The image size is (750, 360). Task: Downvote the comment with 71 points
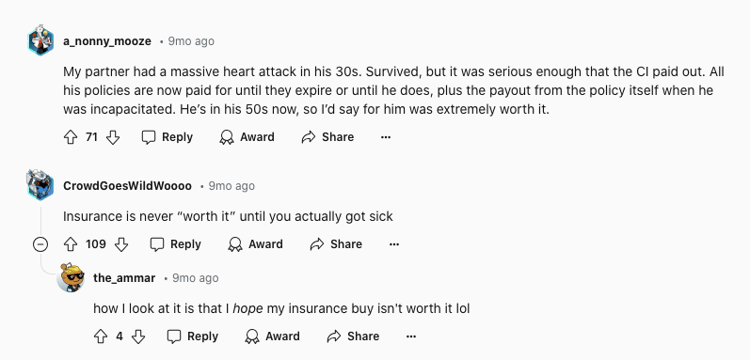112,138
